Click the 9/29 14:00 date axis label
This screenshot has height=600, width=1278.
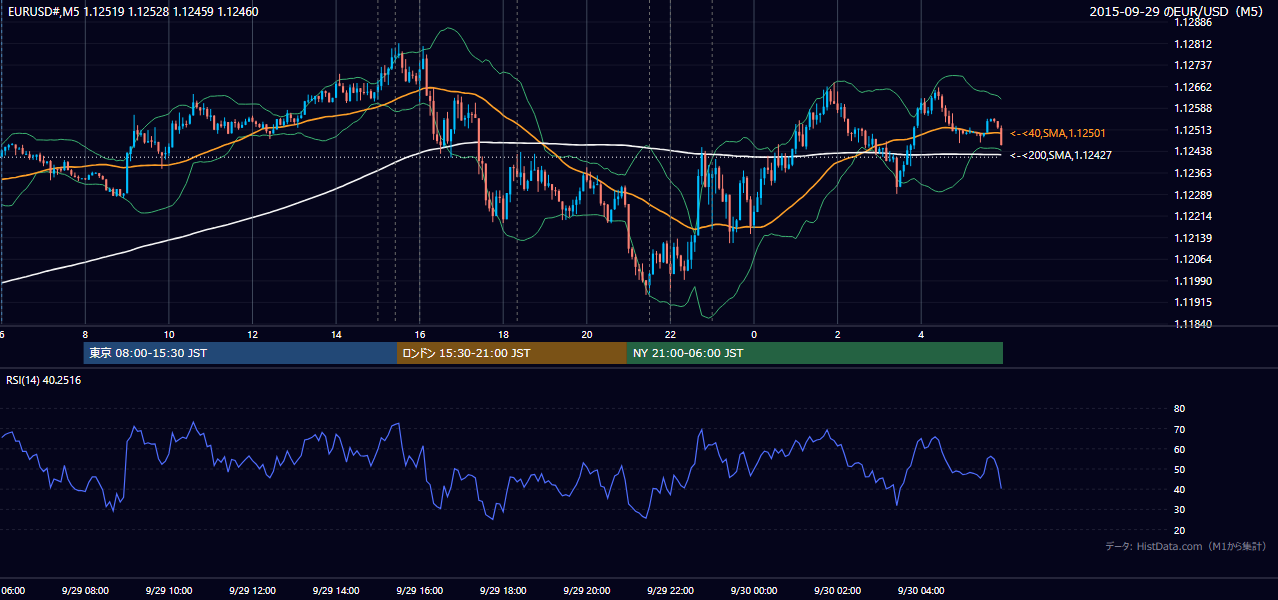tap(336, 591)
